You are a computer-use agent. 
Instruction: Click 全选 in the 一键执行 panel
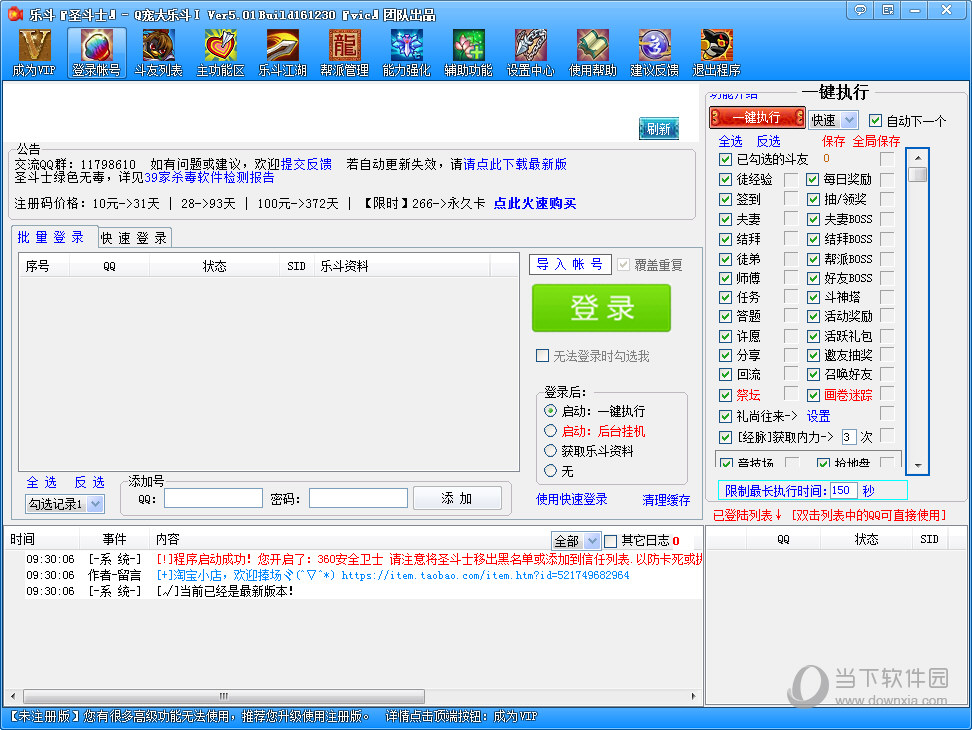click(x=730, y=141)
